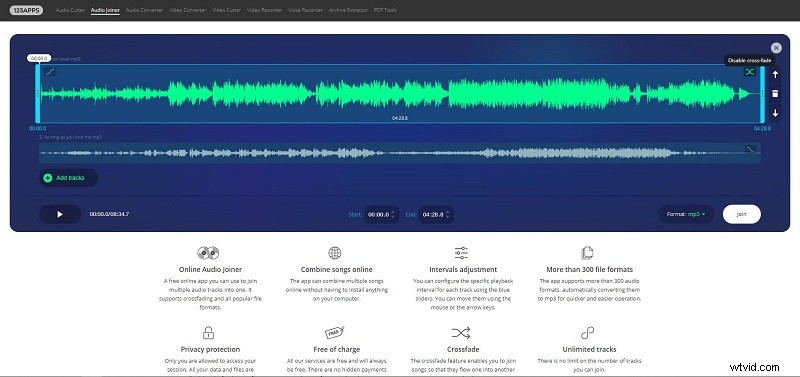
Task: Click the file formats documents icon
Action: (587, 253)
